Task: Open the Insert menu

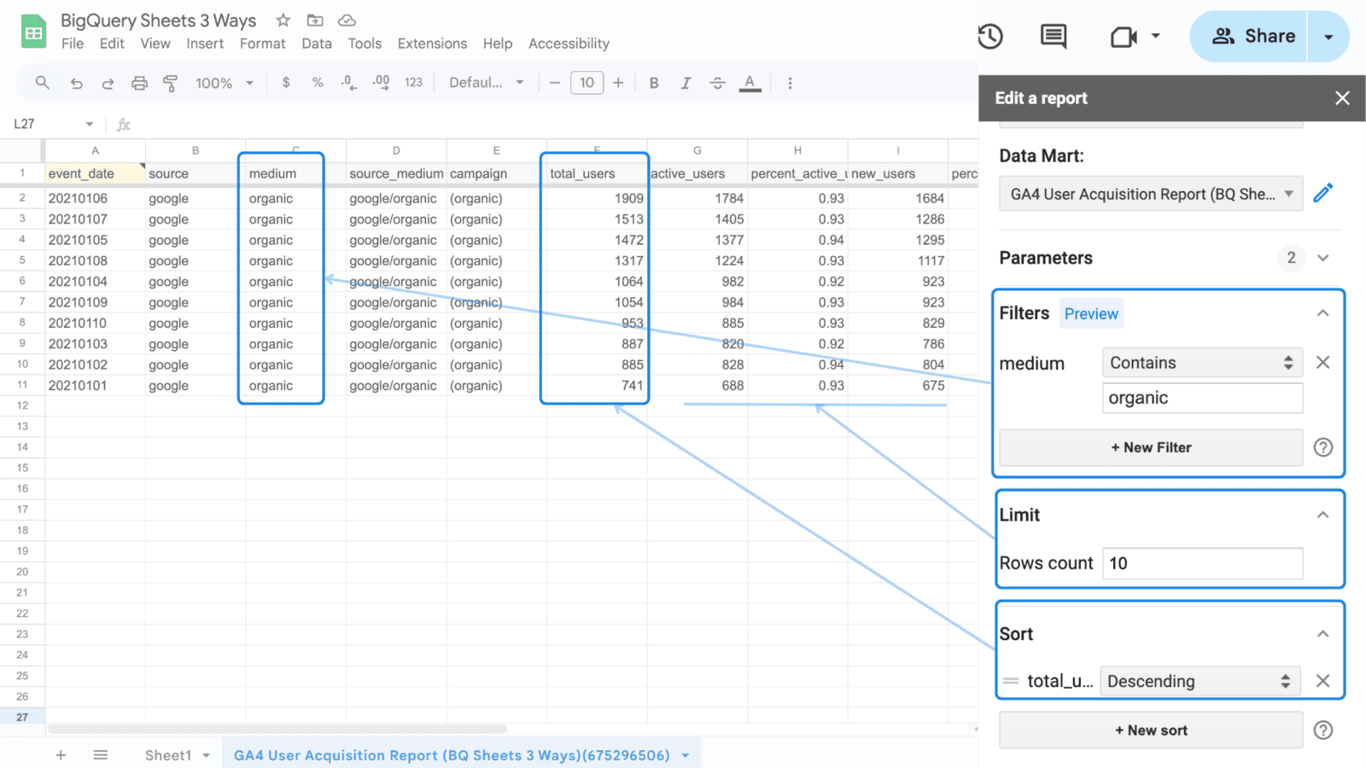Action: click(205, 43)
